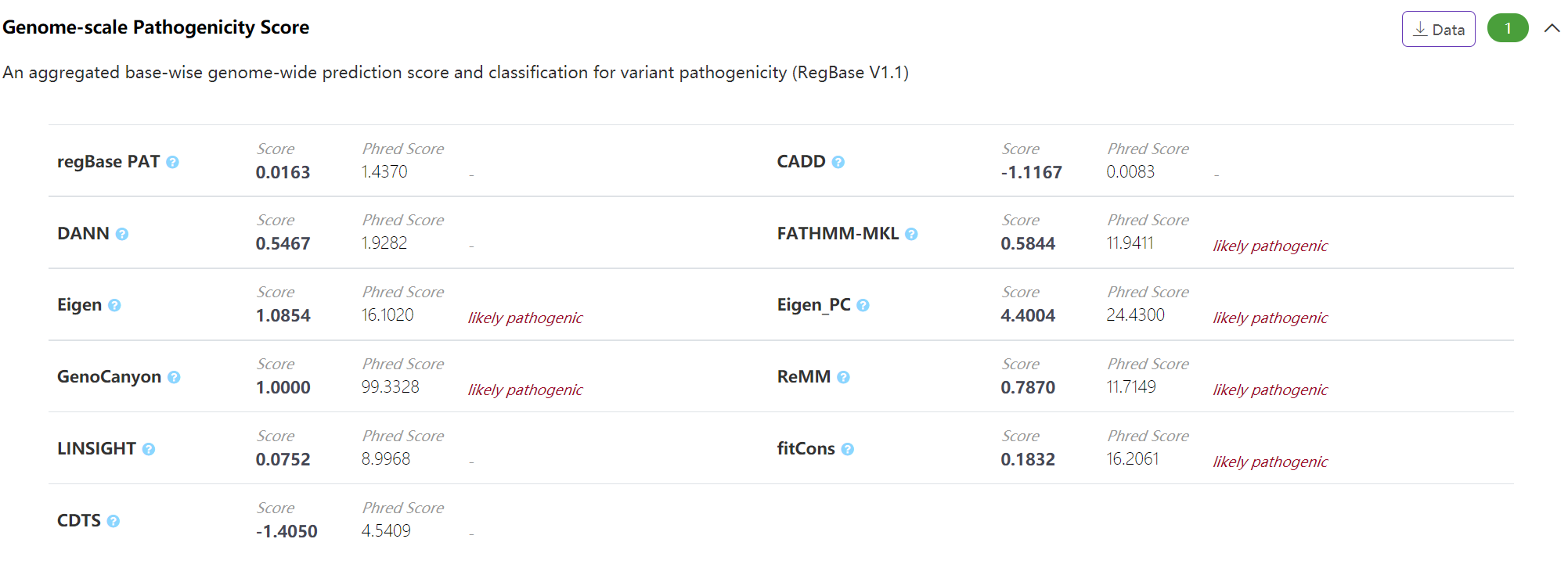The image size is (1568, 564).
Task: Click the help icon beside CADD
Action: (x=838, y=162)
